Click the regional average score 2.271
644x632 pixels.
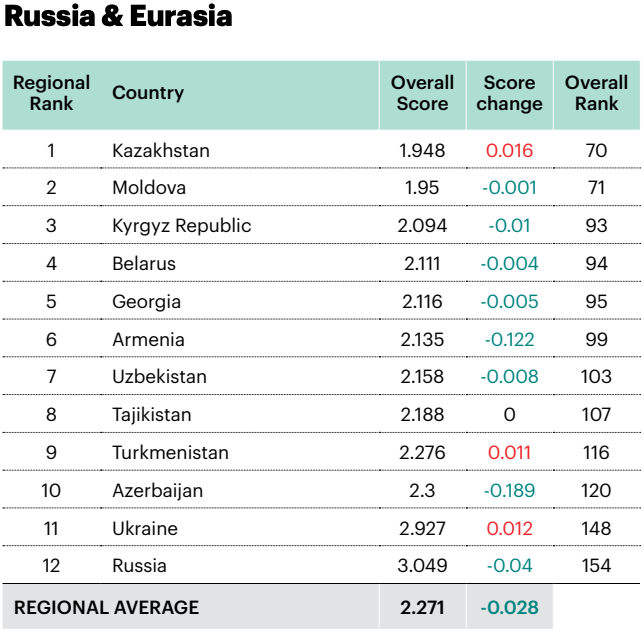tap(422, 607)
